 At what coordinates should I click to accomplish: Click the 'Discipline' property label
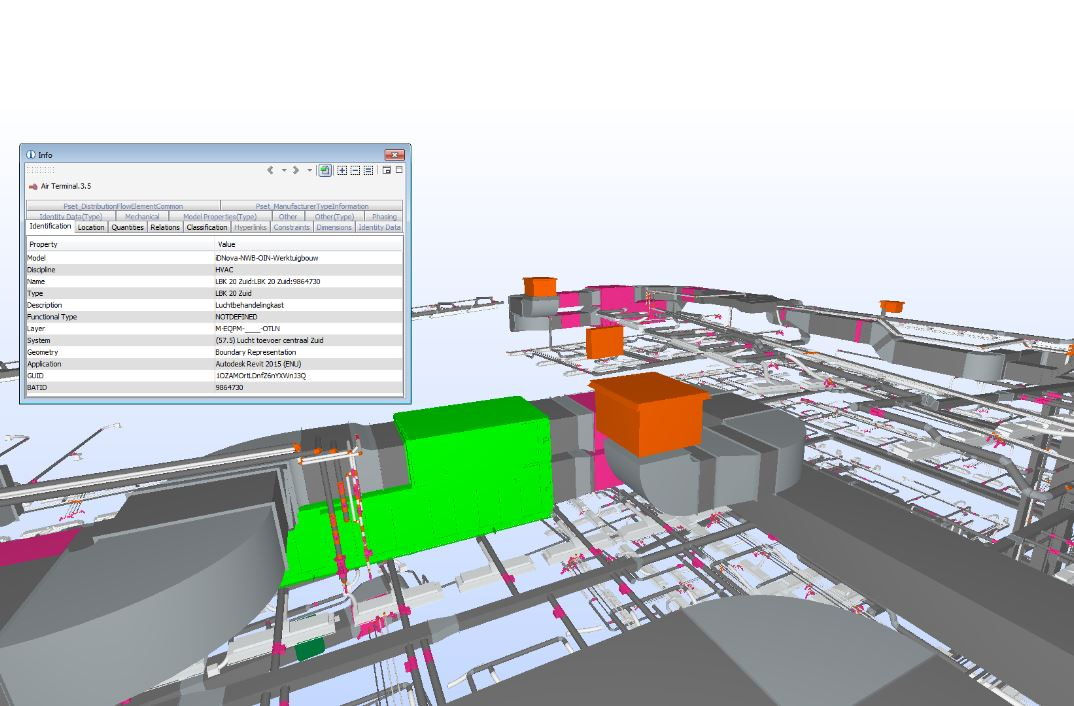41,270
